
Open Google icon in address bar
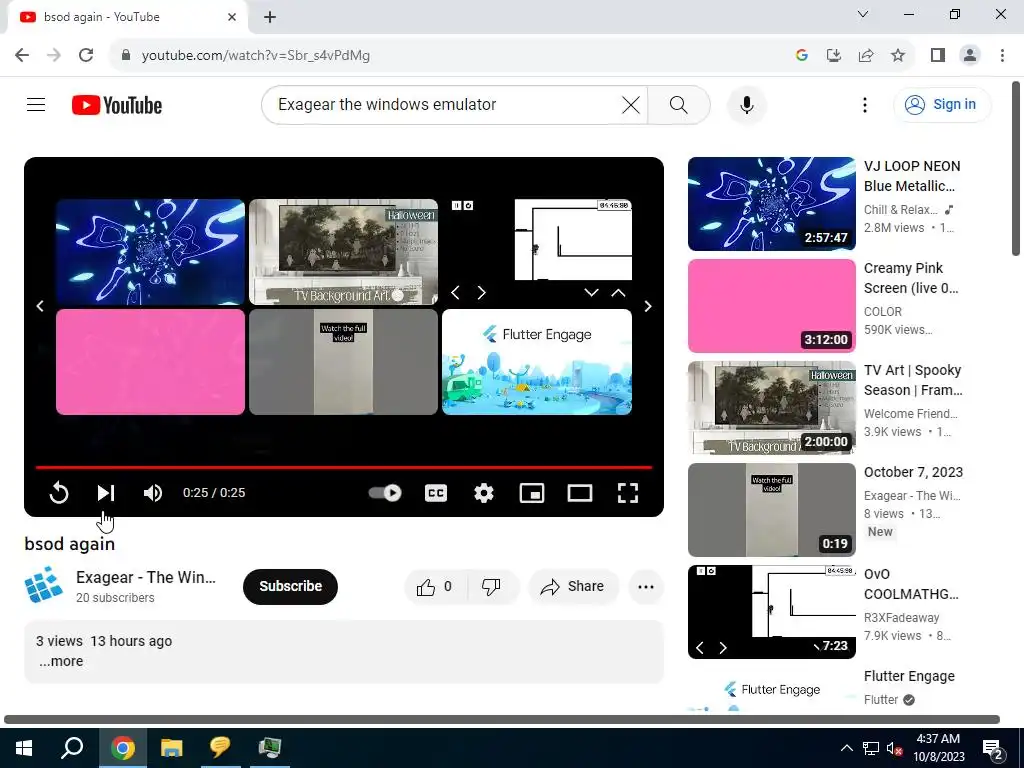point(802,55)
